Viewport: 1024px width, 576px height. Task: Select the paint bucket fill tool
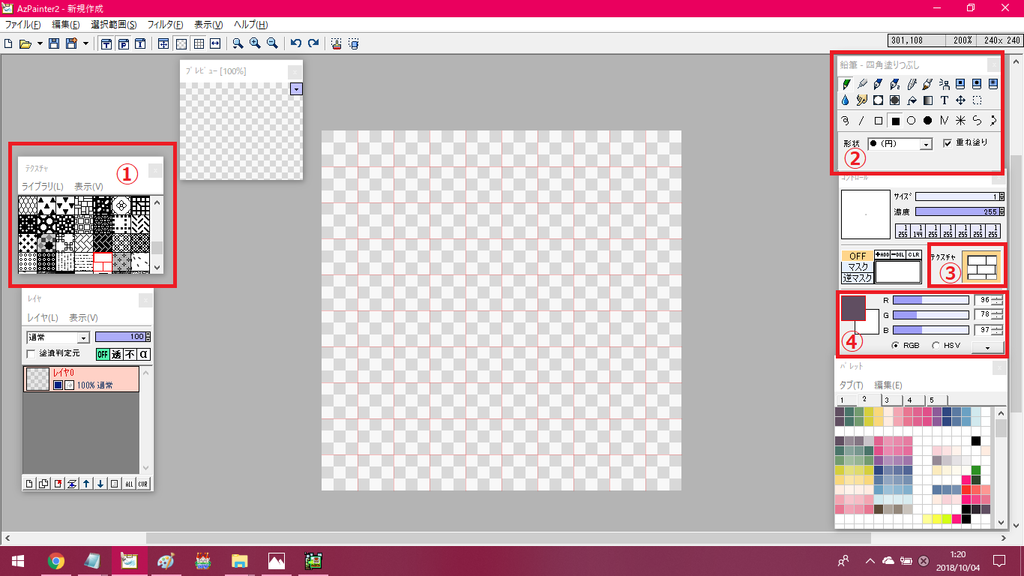point(912,101)
